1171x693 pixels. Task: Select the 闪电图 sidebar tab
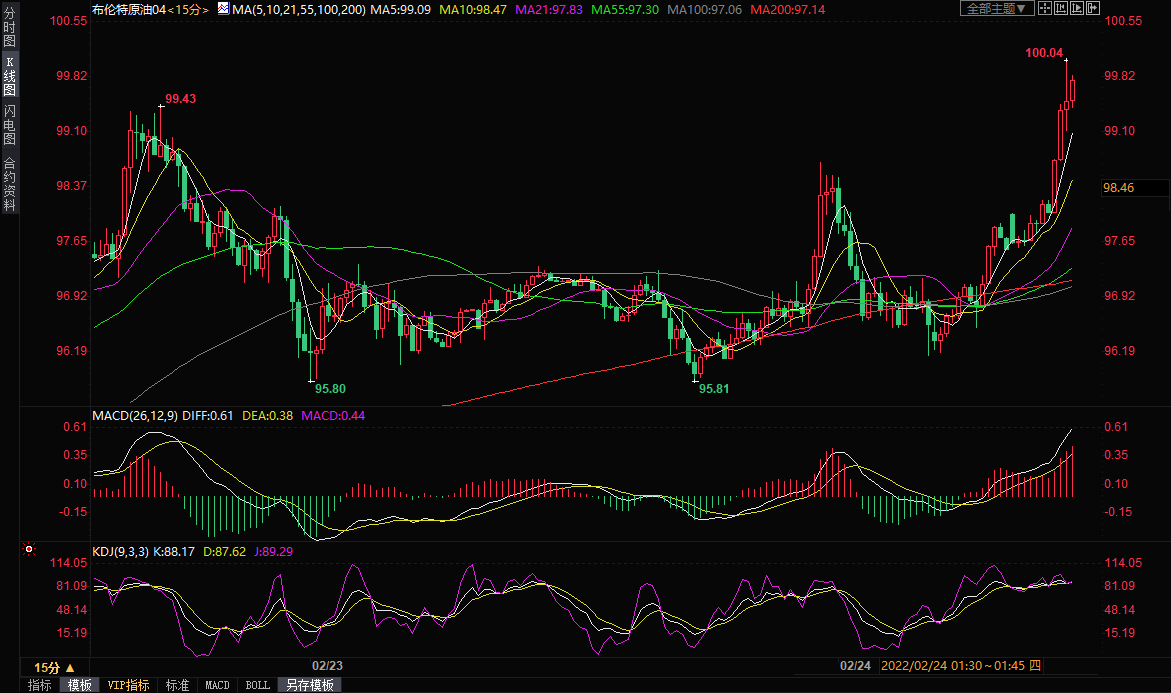pos(9,123)
